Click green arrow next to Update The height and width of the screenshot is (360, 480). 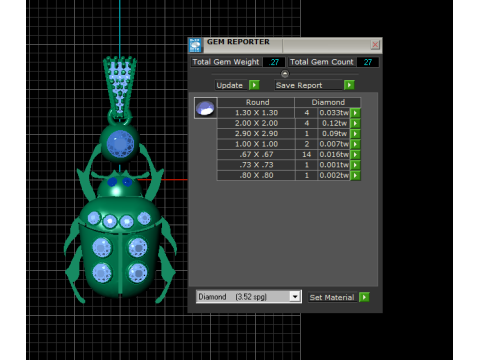pos(254,85)
